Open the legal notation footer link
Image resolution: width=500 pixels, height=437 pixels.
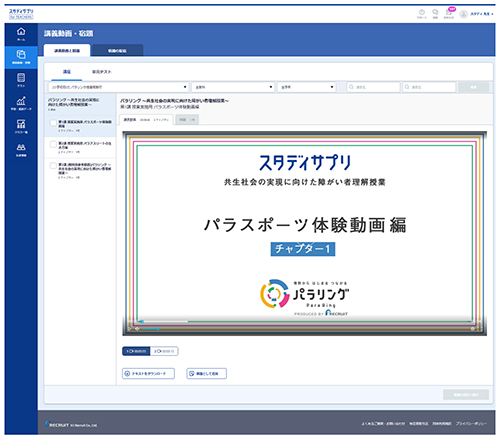pyautogui.click(x=419, y=424)
